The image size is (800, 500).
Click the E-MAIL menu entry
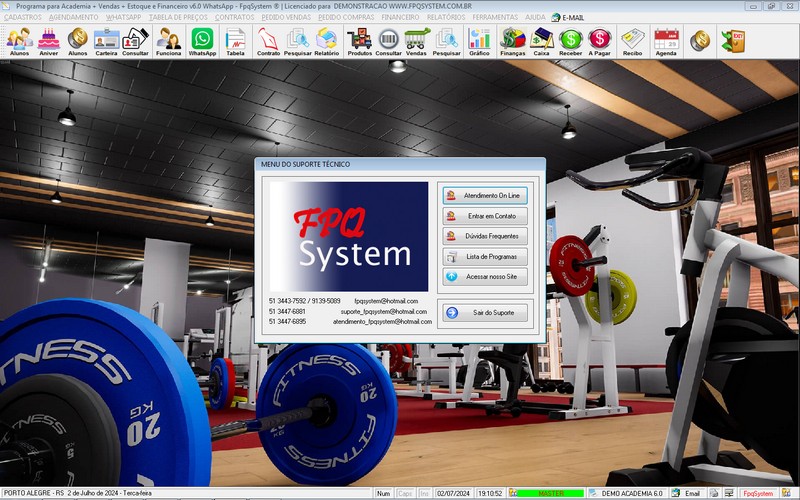[568, 17]
